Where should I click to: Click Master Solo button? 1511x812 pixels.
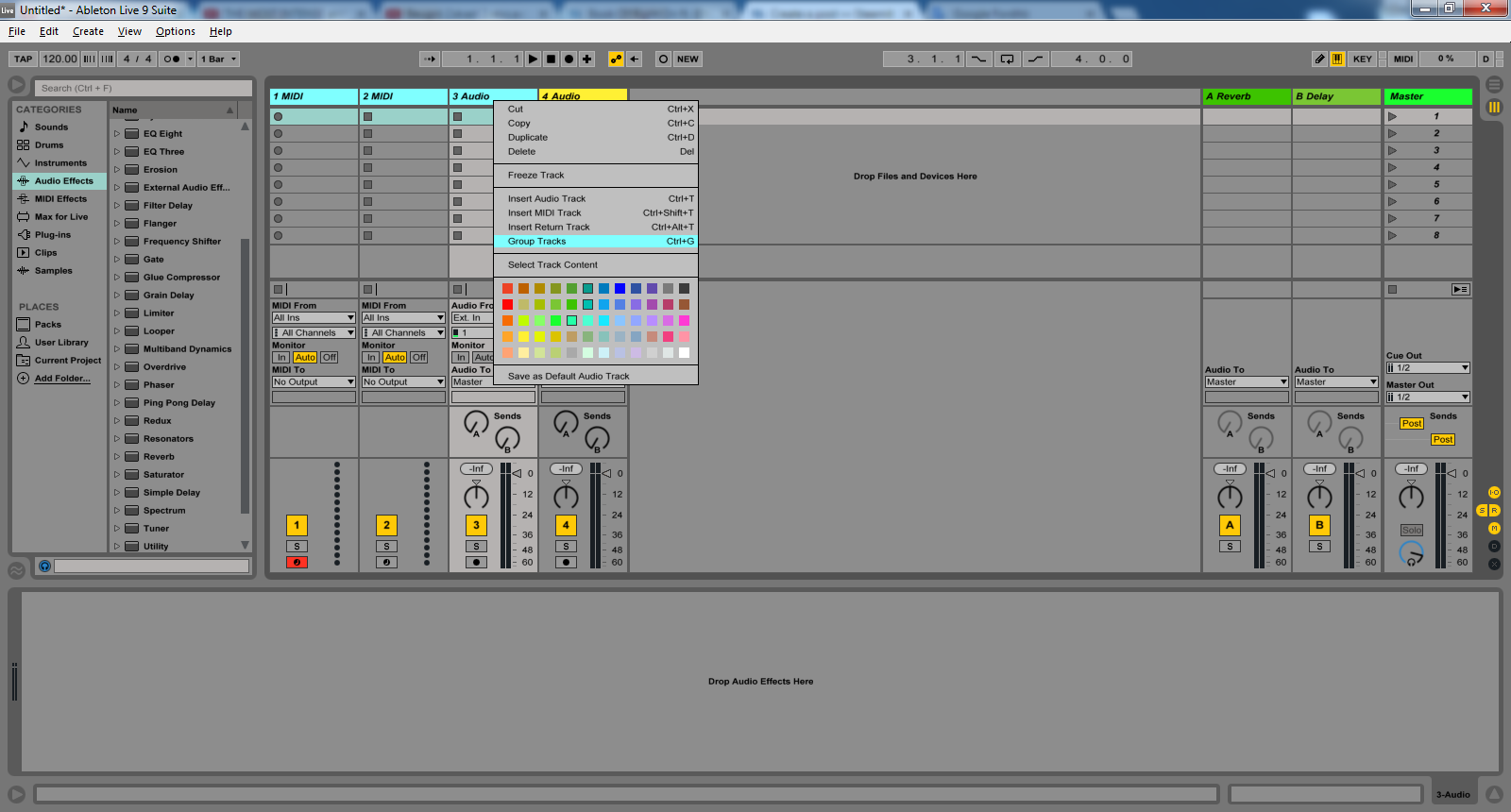pyautogui.click(x=1411, y=531)
